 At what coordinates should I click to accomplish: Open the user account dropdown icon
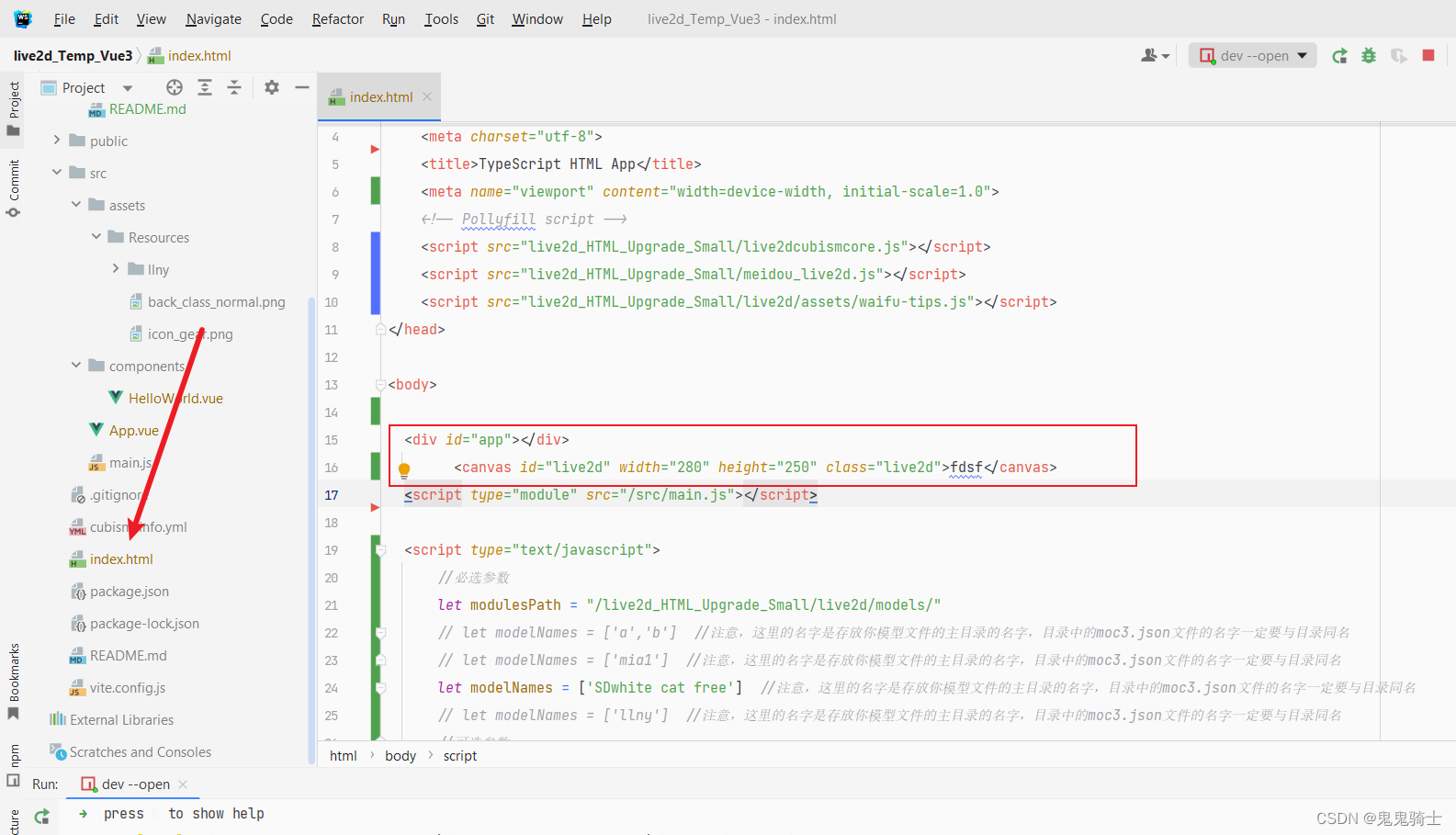click(x=1155, y=55)
